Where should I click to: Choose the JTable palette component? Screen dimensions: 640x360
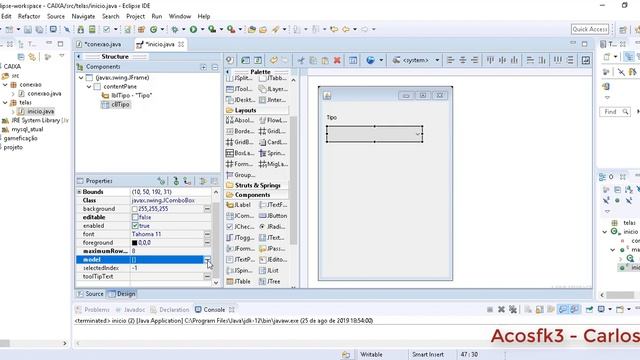click(239, 282)
